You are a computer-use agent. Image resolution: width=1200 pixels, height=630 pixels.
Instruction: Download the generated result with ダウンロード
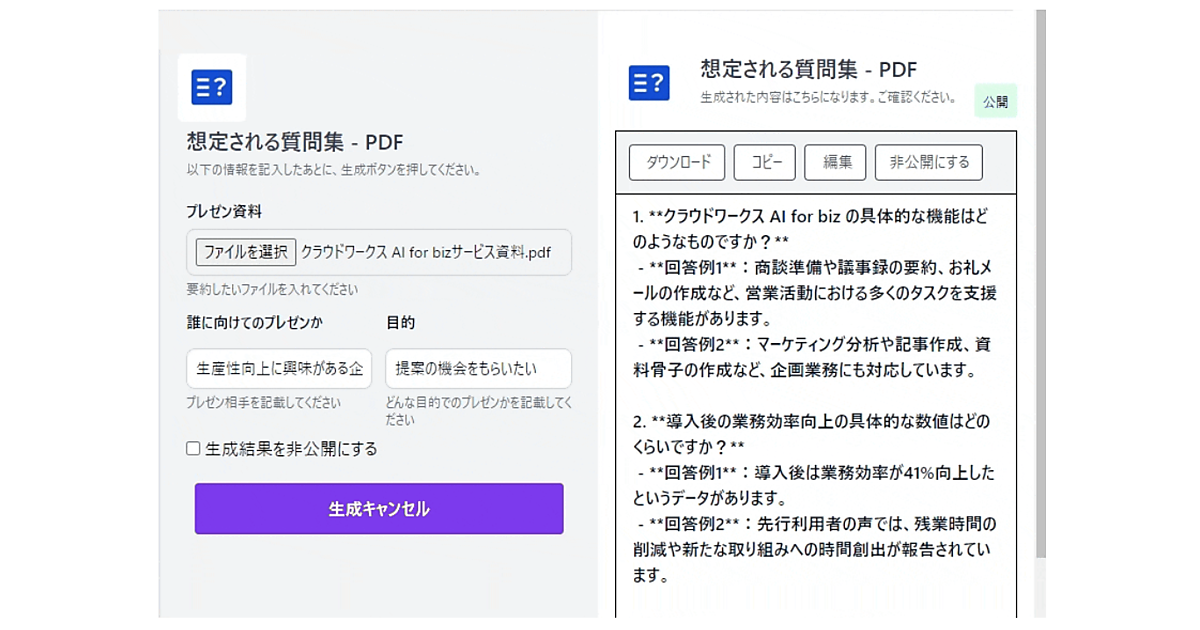pyautogui.click(x=678, y=162)
